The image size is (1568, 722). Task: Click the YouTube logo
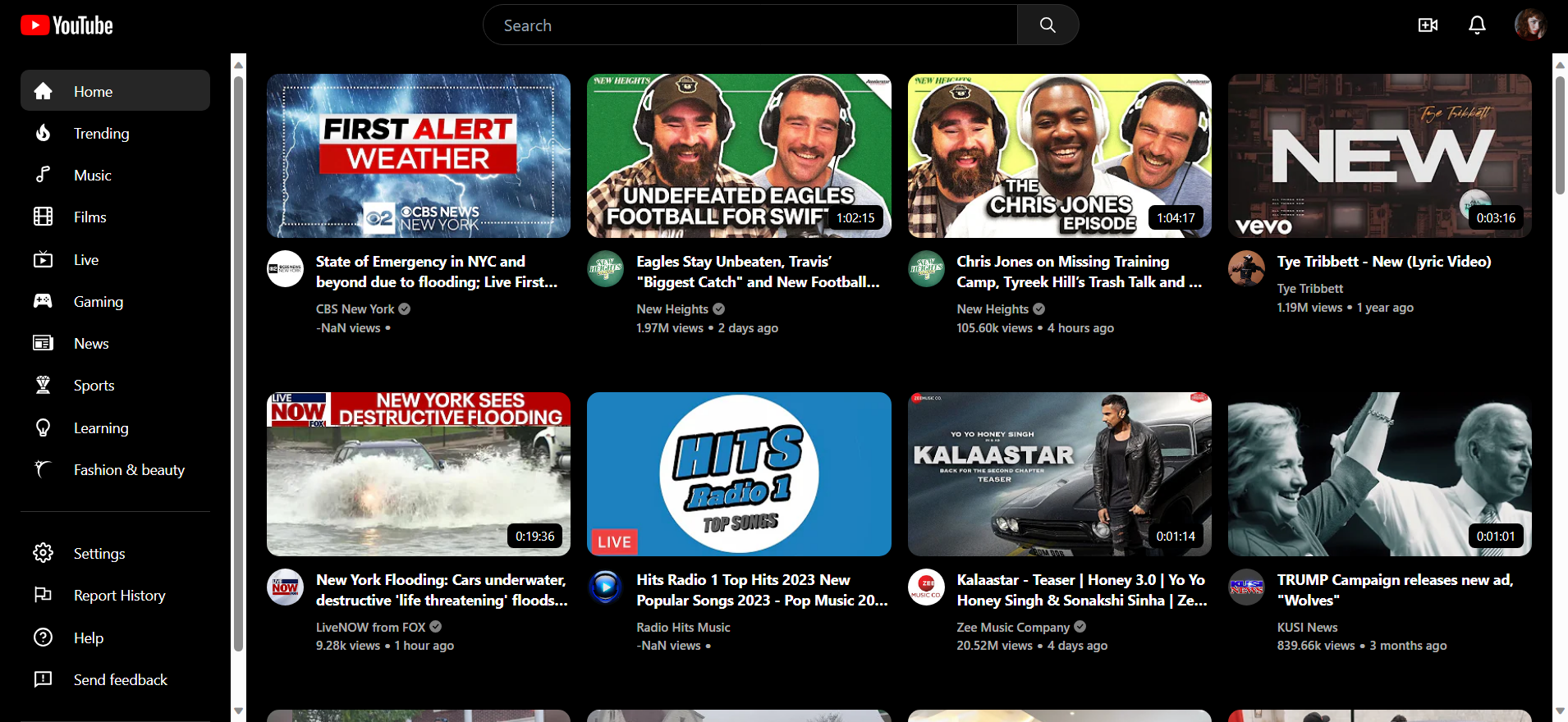point(66,25)
